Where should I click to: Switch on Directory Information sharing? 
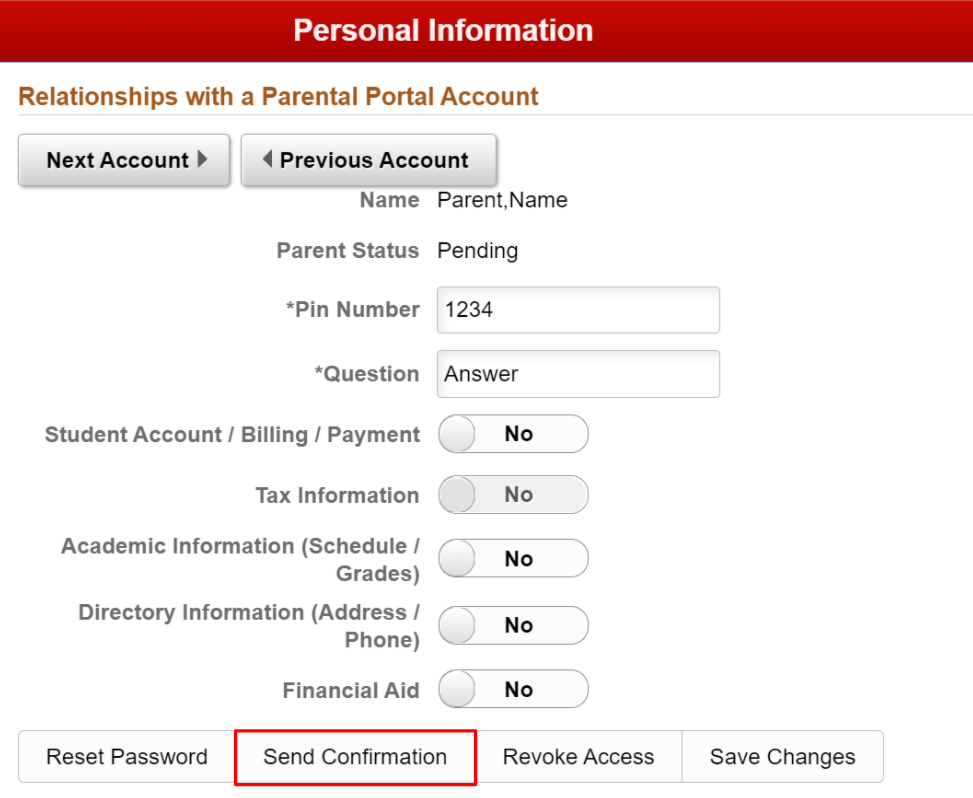coord(513,625)
